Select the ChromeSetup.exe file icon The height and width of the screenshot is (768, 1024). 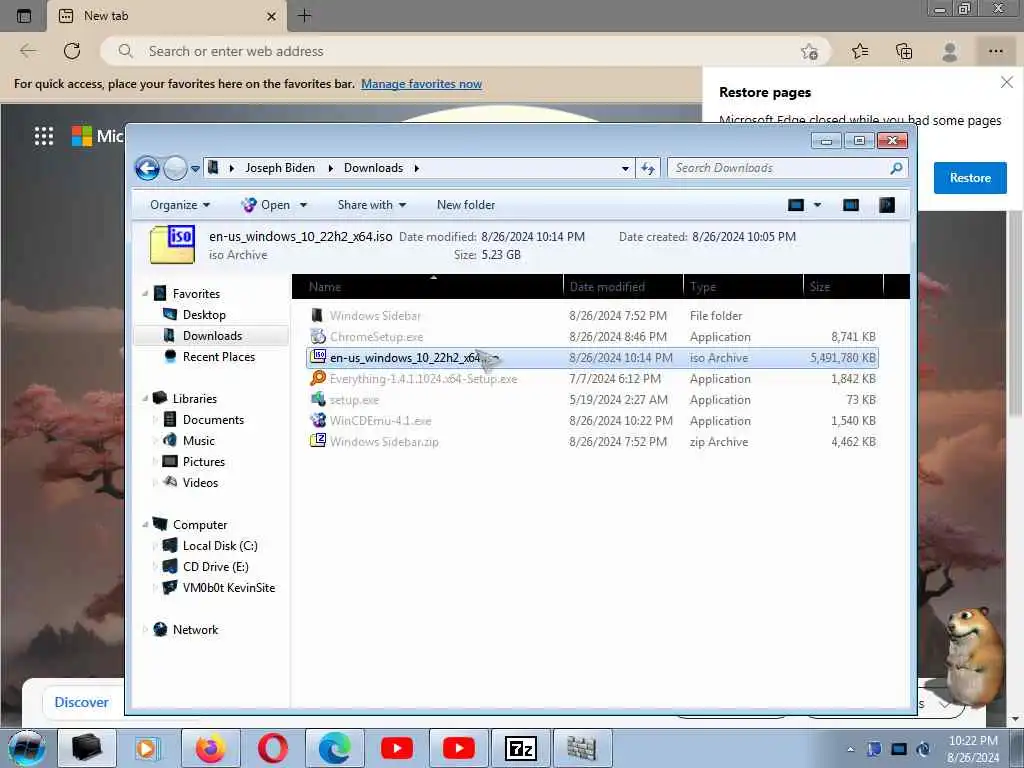point(317,336)
